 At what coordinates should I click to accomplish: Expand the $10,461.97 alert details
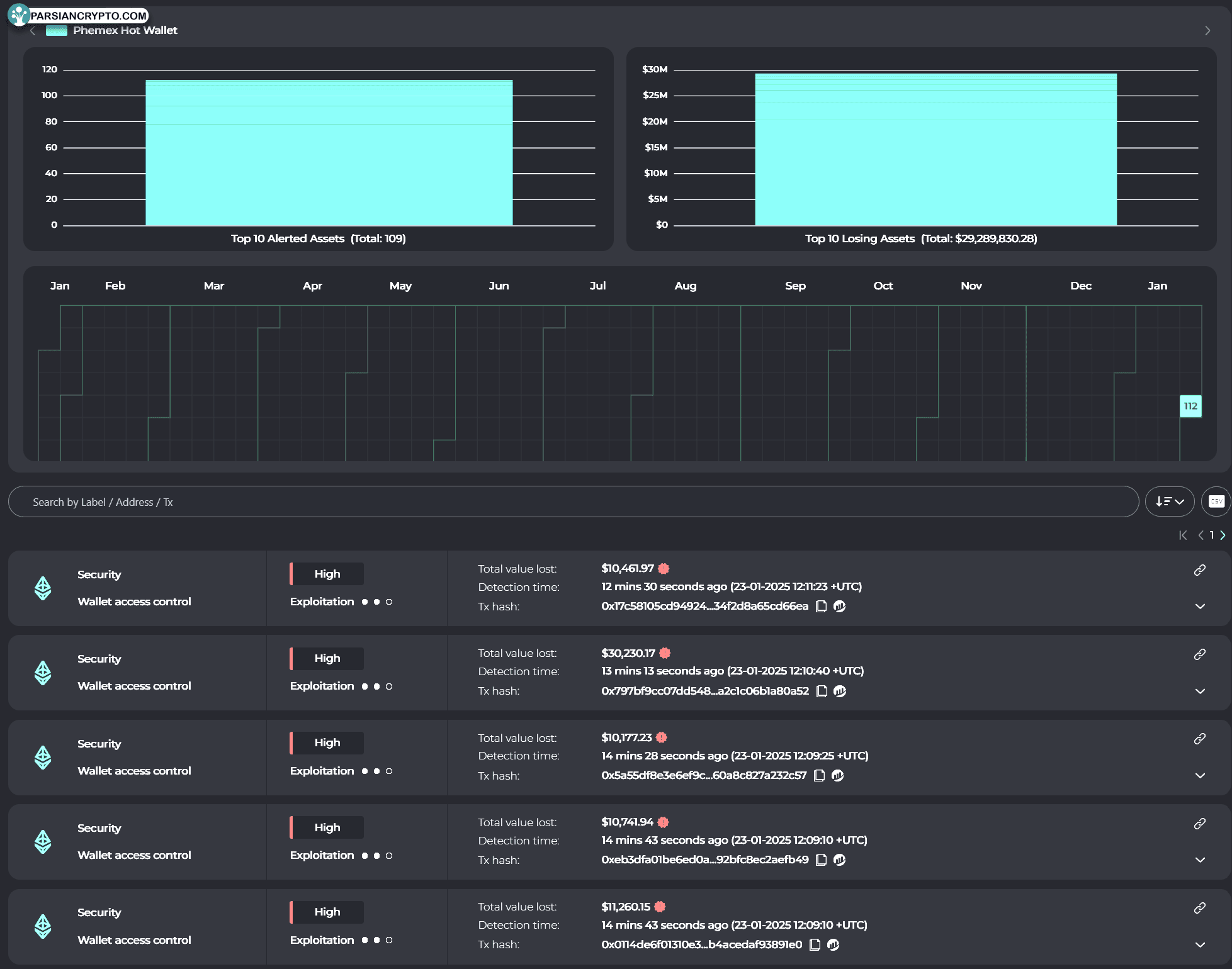[x=1200, y=607]
